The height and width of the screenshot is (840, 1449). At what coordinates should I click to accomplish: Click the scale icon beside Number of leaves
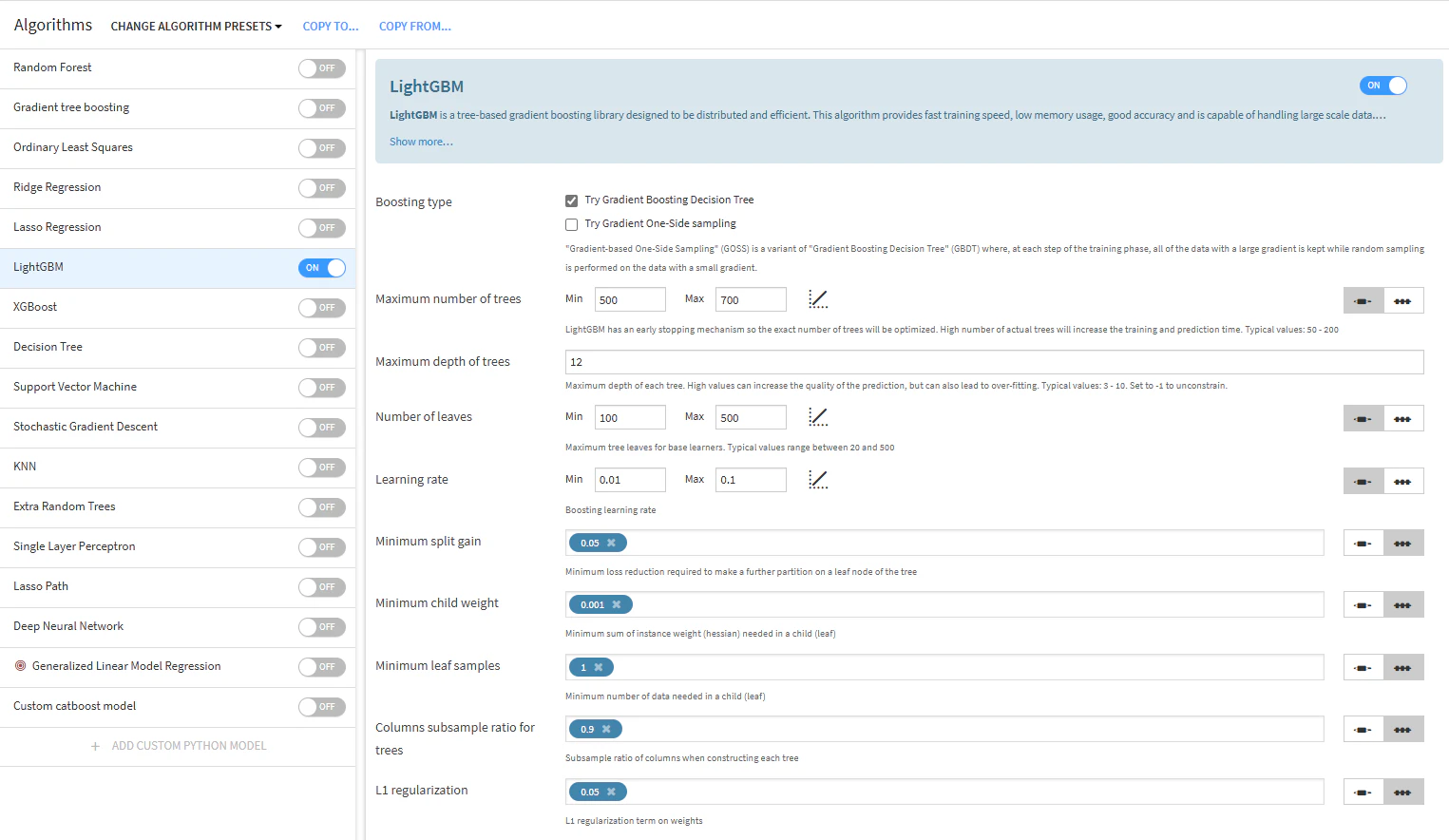coord(818,417)
